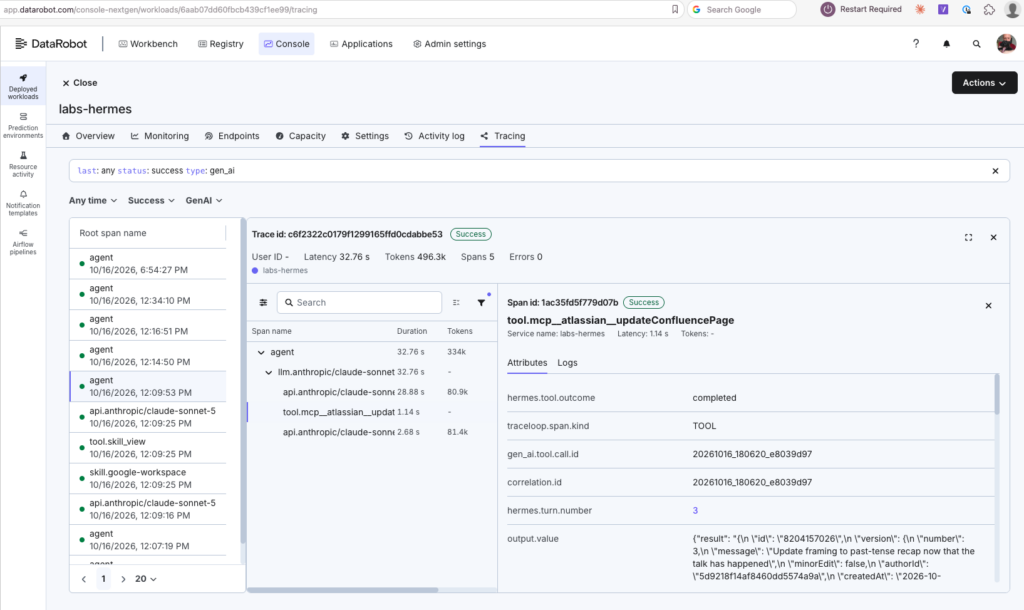The width and height of the screenshot is (1024, 610).
Task: Click the hermes.turn.number value 3
Action: click(x=695, y=511)
